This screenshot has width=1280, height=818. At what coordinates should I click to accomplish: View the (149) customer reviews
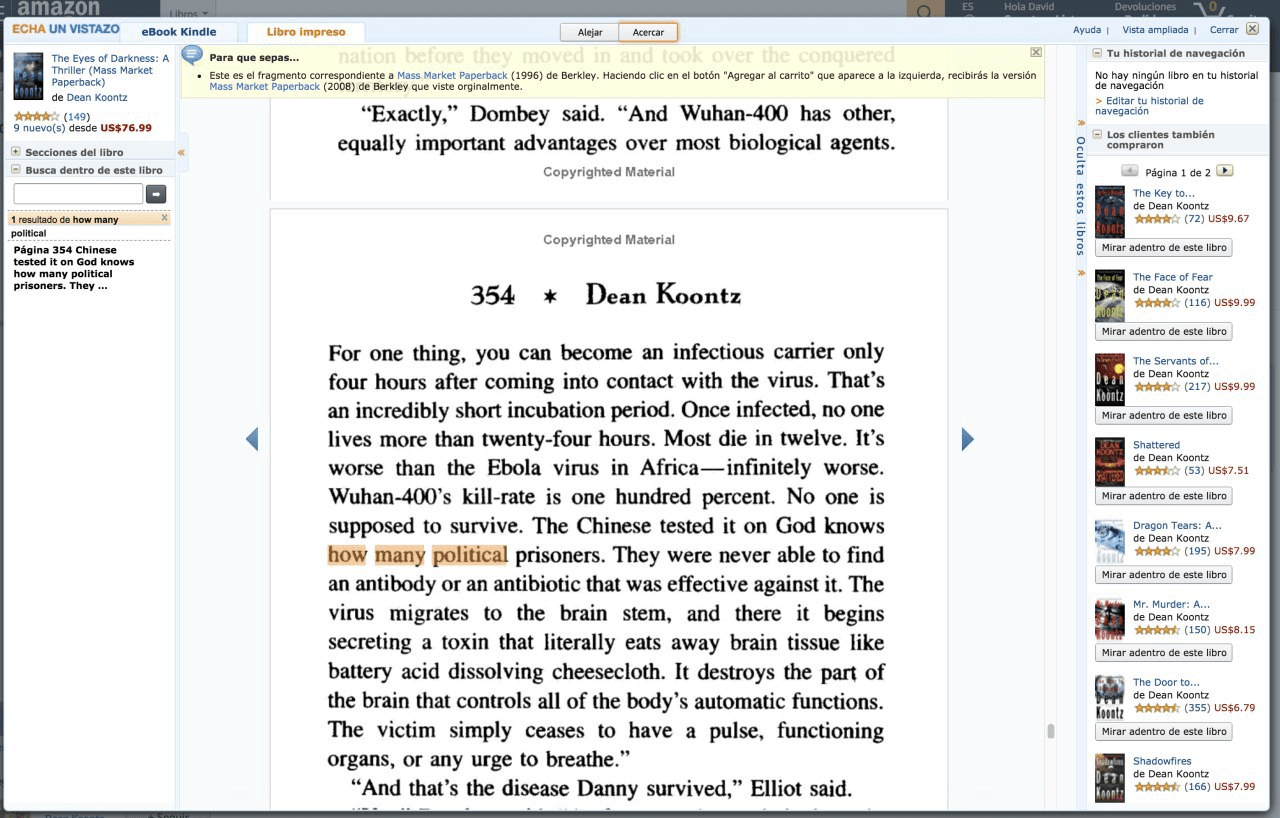click(x=77, y=117)
